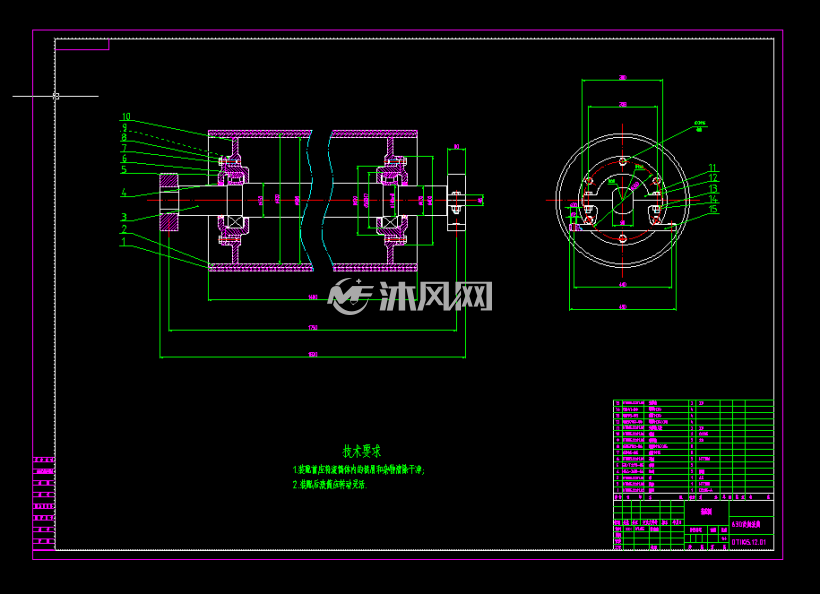Pick callout number 12 beside the end view
The image size is (820, 594).
click(x=713, y=178)
